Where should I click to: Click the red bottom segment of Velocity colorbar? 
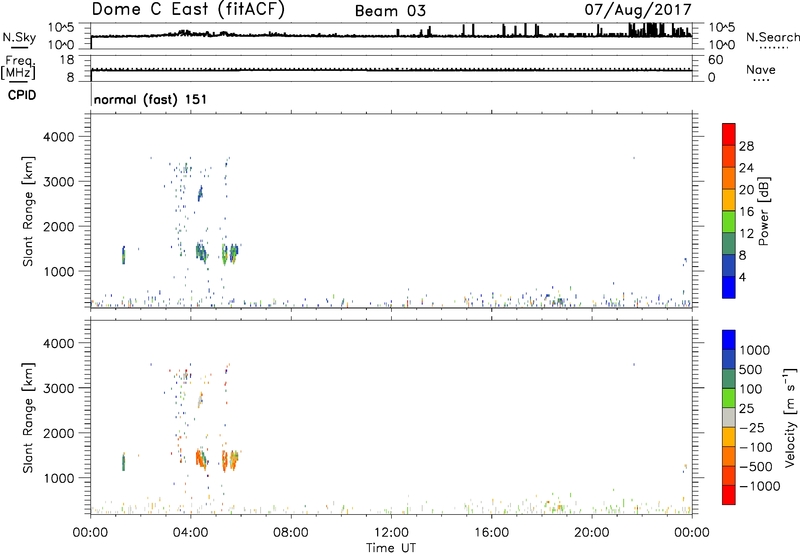pyautogui.click(x=729, y=495)
